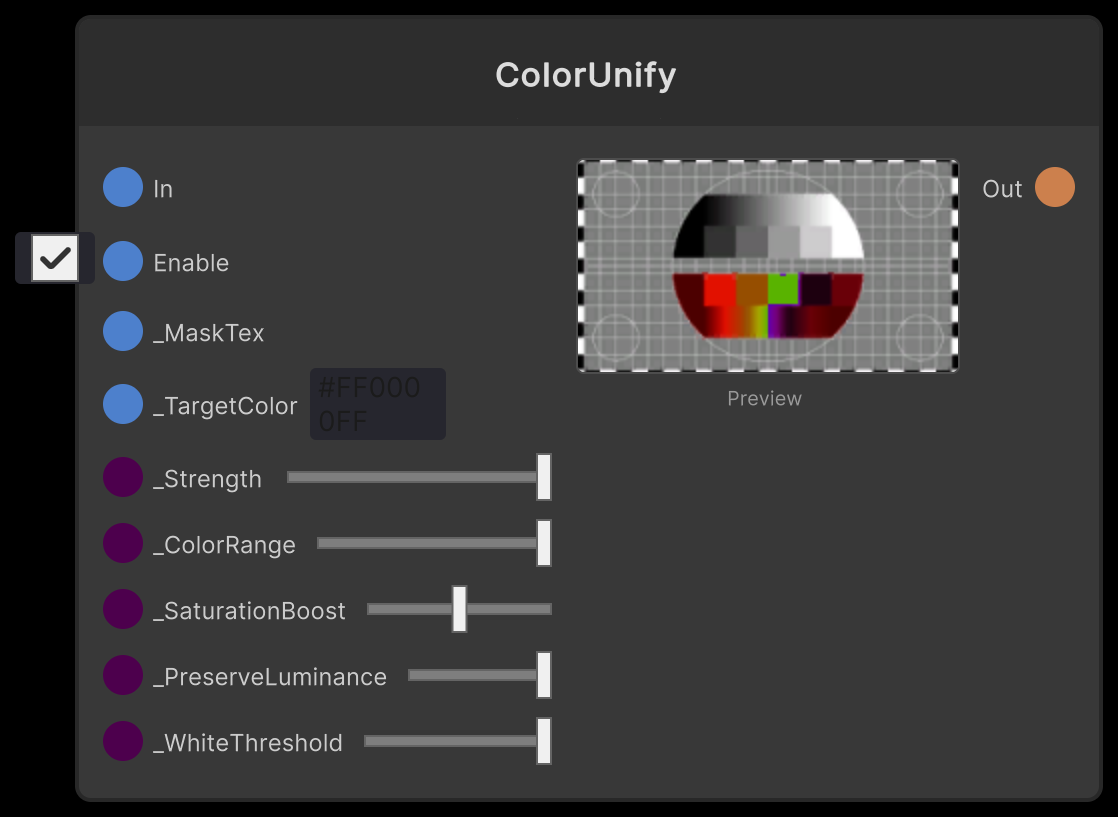Screen dimensions: 1118x817
Task: Click the _SaturationBoost port socket
Action: [123, 609]
